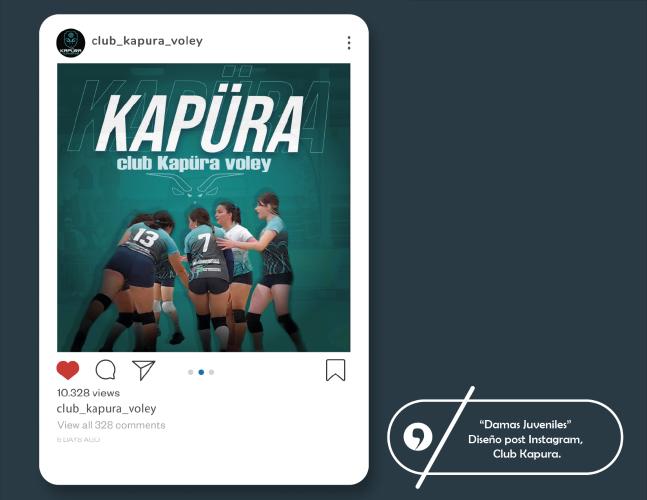Open the Kapüra volleyball post image

pos(203,208)
